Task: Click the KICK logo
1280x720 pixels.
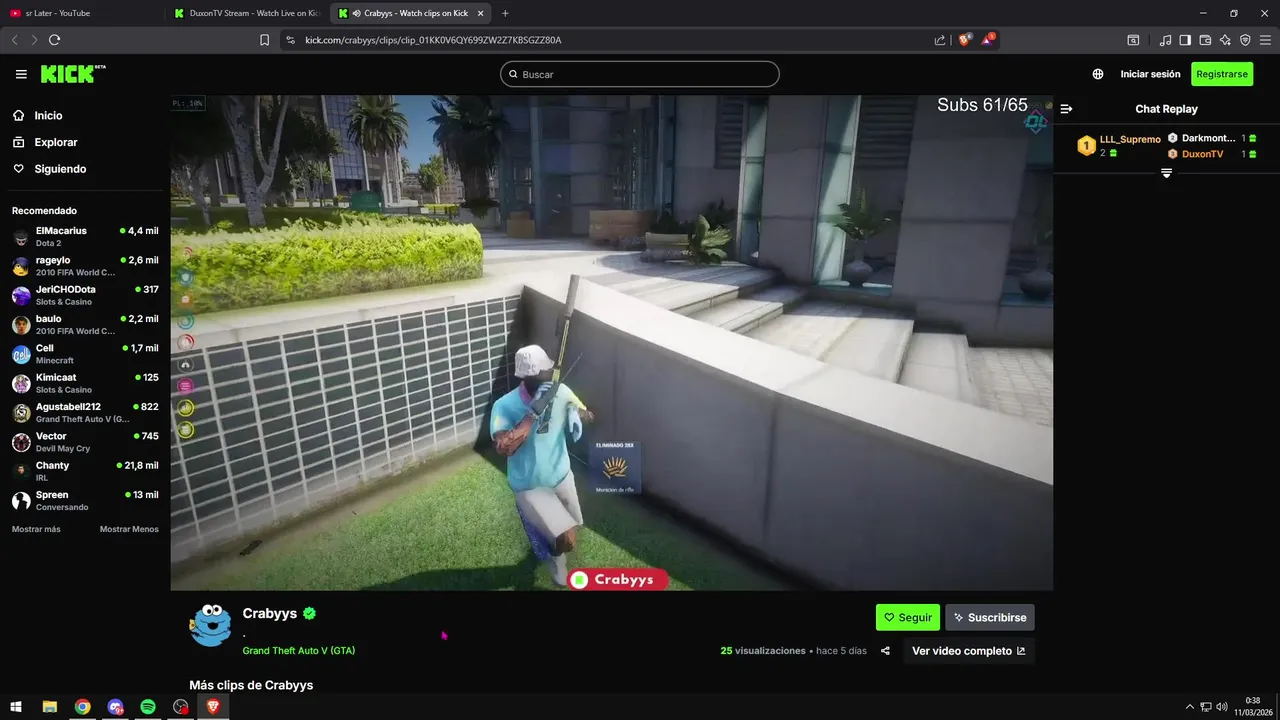Action: coord(72,74)
